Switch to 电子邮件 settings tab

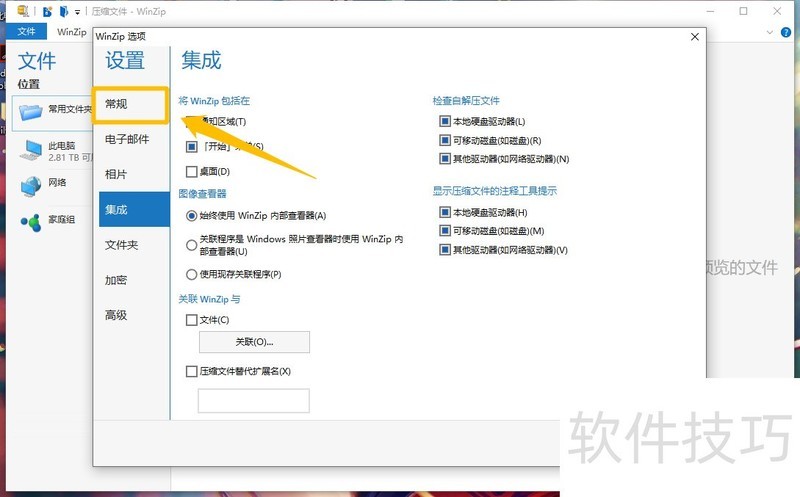[134, 139]
